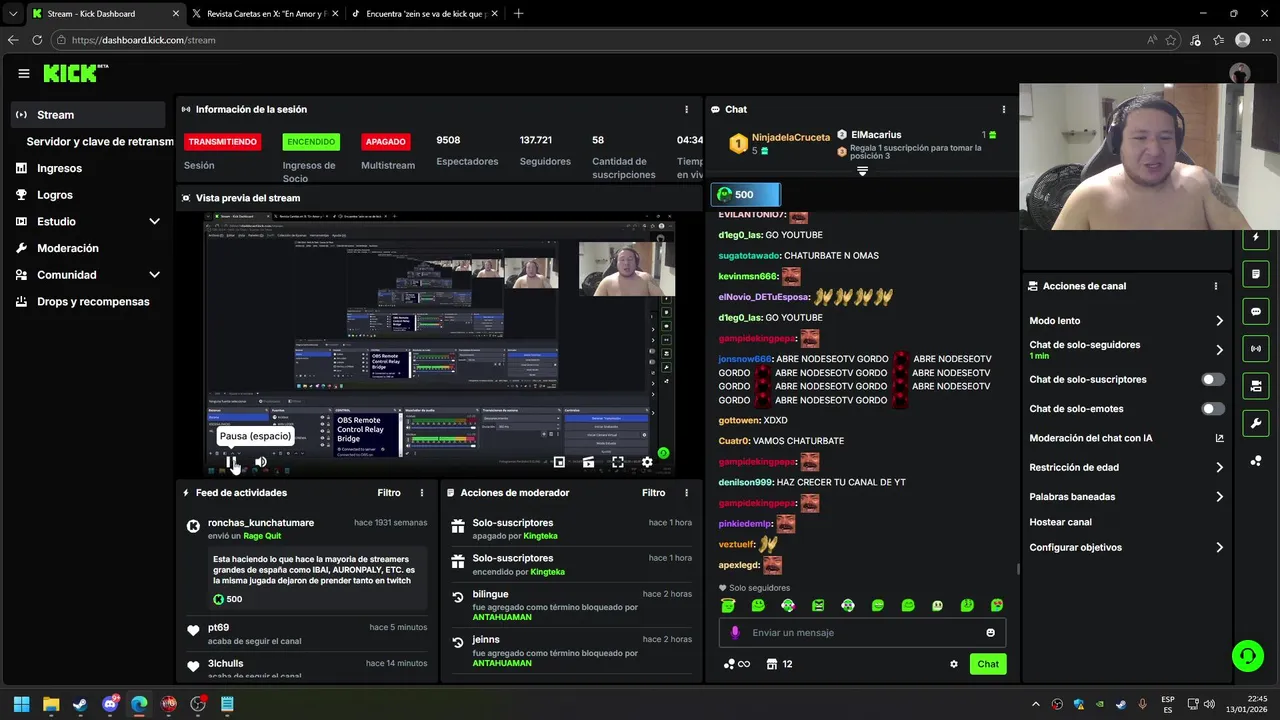This screenshot has height=720, width=1280.
Task: Click the wrench icon in right sidebar
Action: pos(1256,423)
